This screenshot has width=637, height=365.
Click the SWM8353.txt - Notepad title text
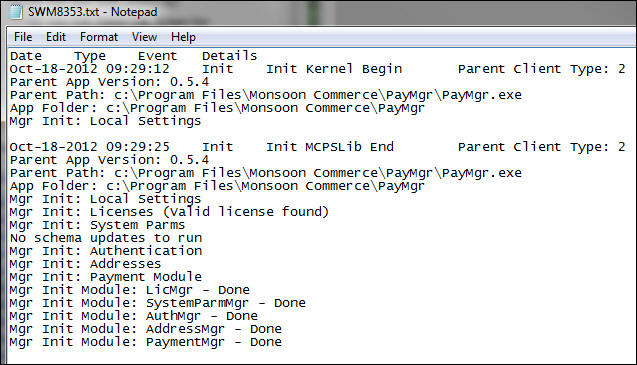pyautogui.click(x=93, y=12)
